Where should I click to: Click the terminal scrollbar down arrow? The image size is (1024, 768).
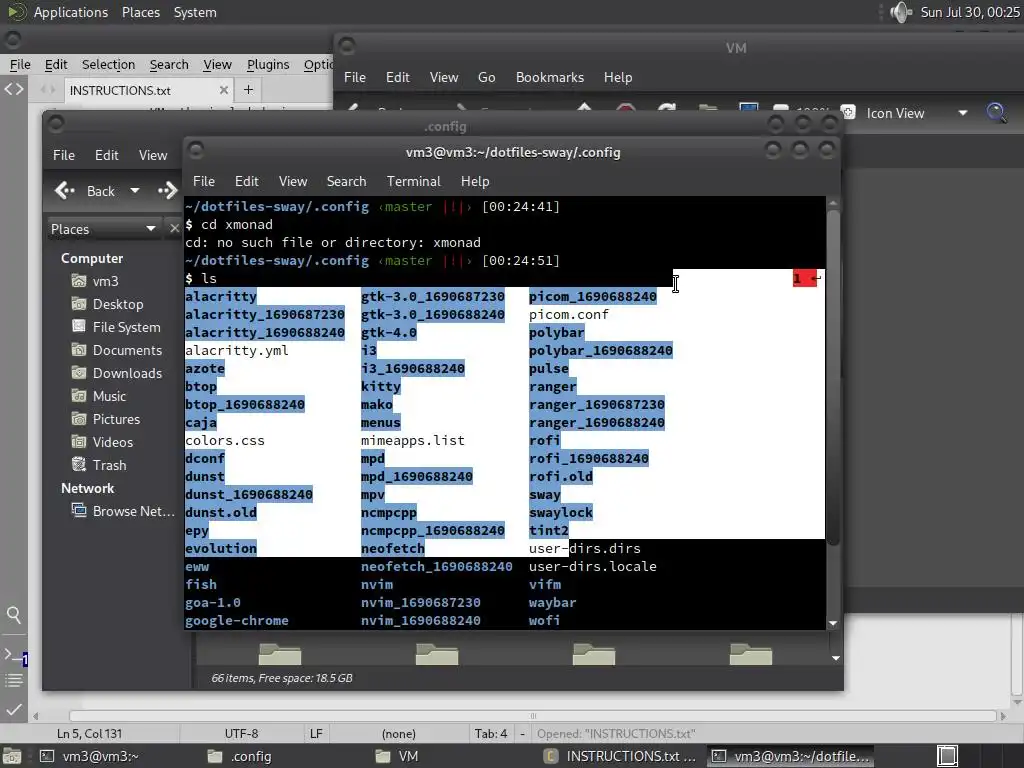(833, 624)
